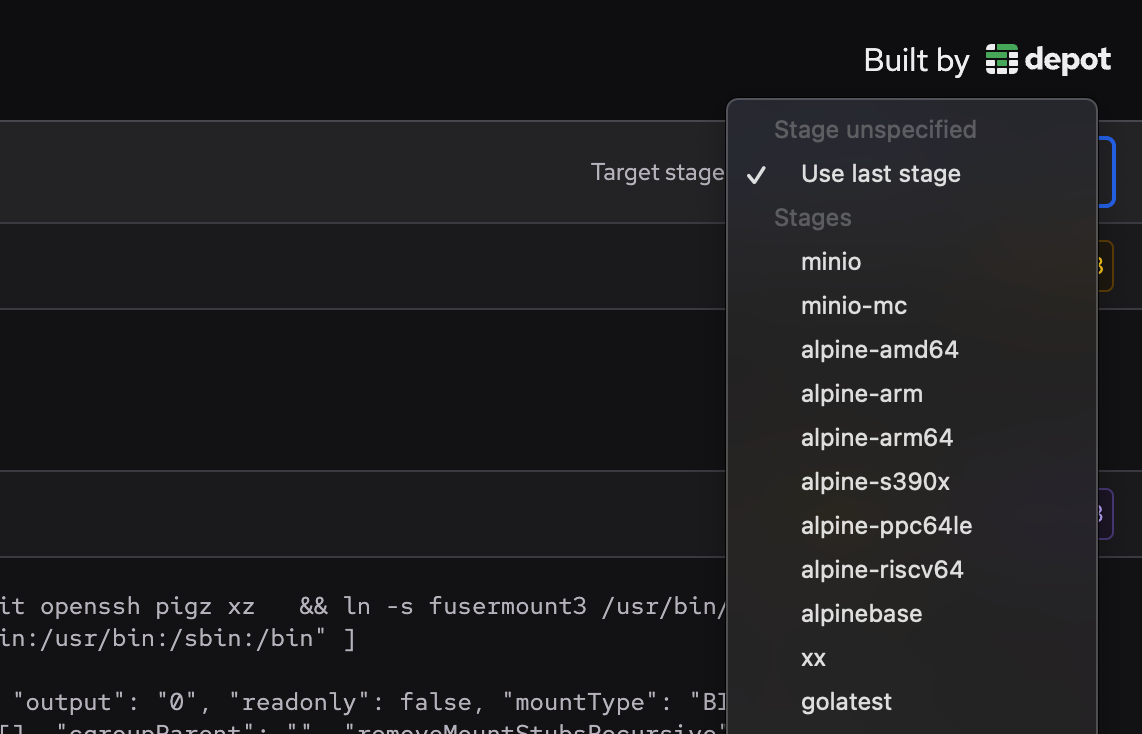Click the Built by depot link

click(x=985, y=60)
